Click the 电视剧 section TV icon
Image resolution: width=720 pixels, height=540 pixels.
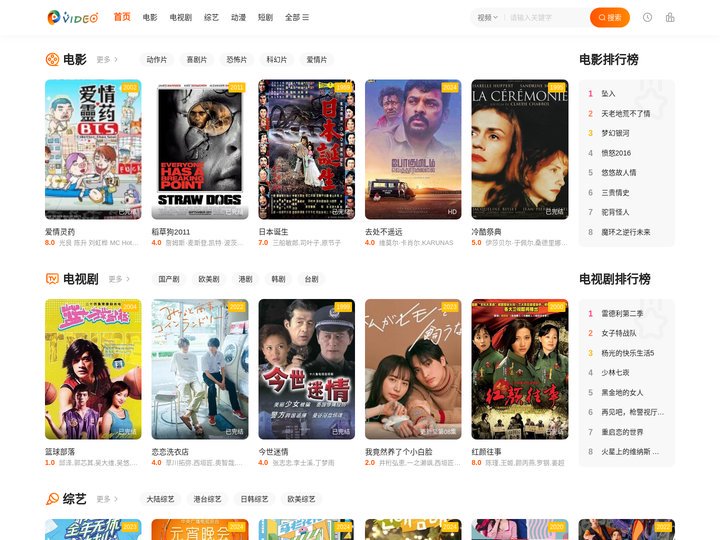pos(52,279)
